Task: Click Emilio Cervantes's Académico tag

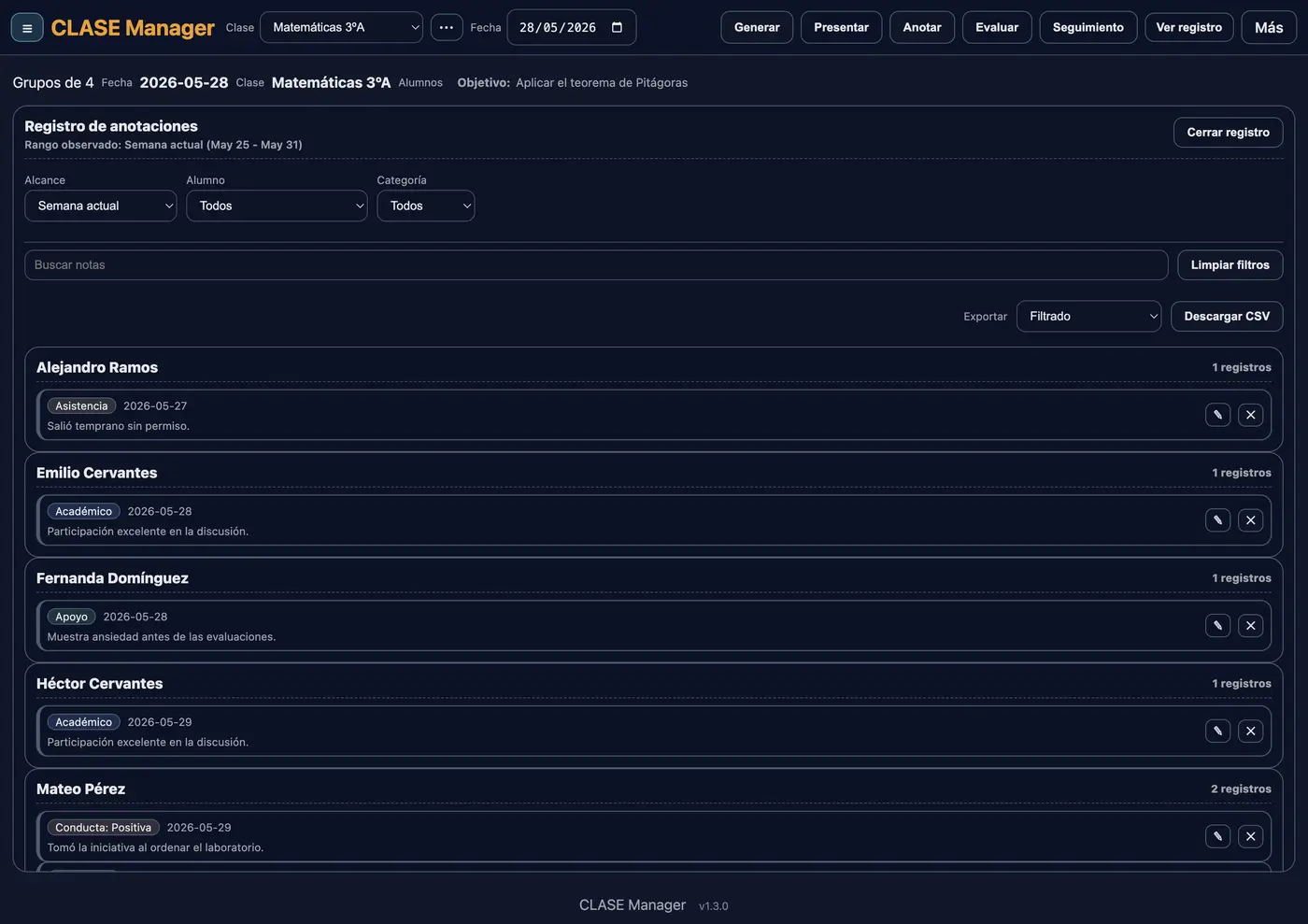Action: [x=83, y=512]
